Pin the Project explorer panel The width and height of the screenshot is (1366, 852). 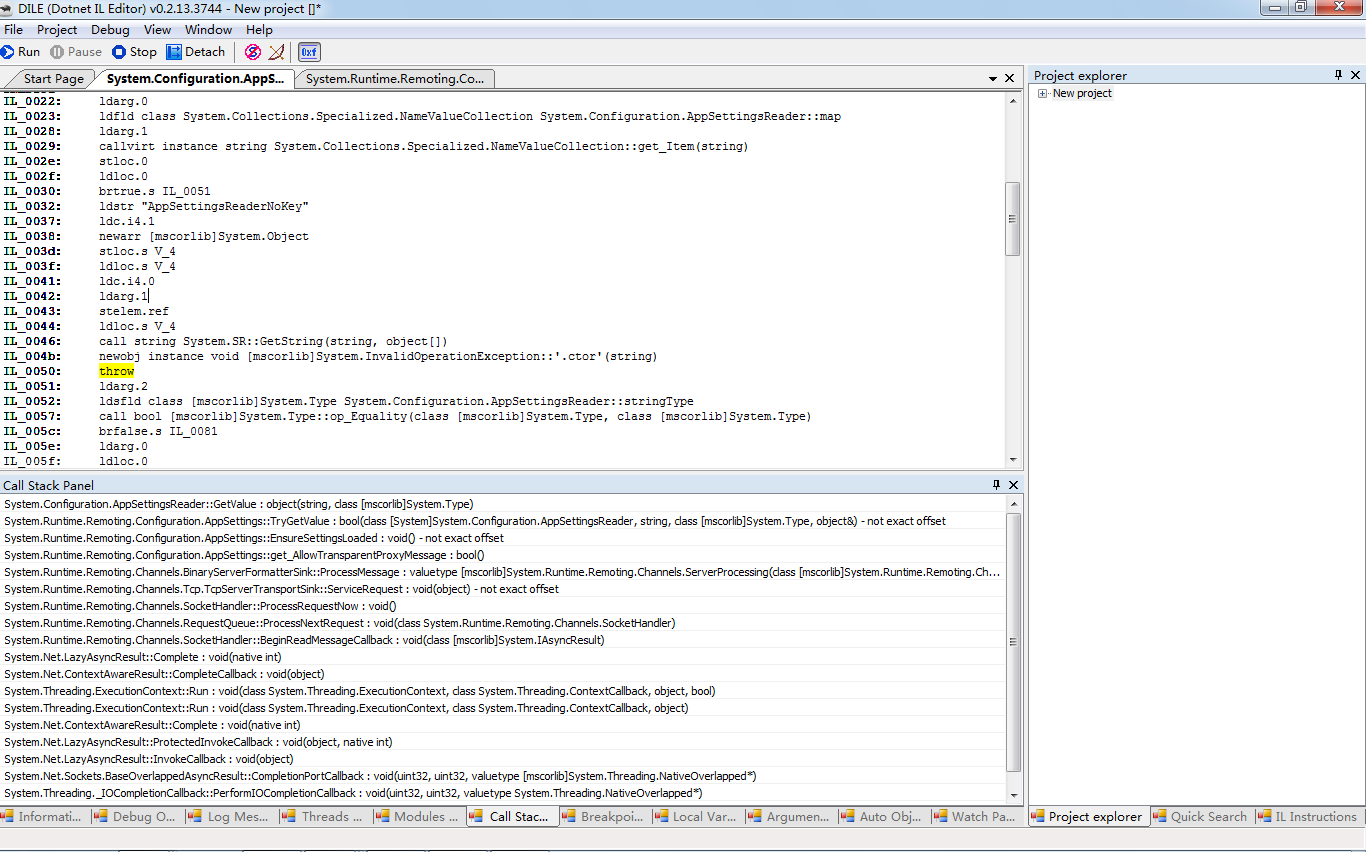pyautogui.click(x=1338, y=75)
